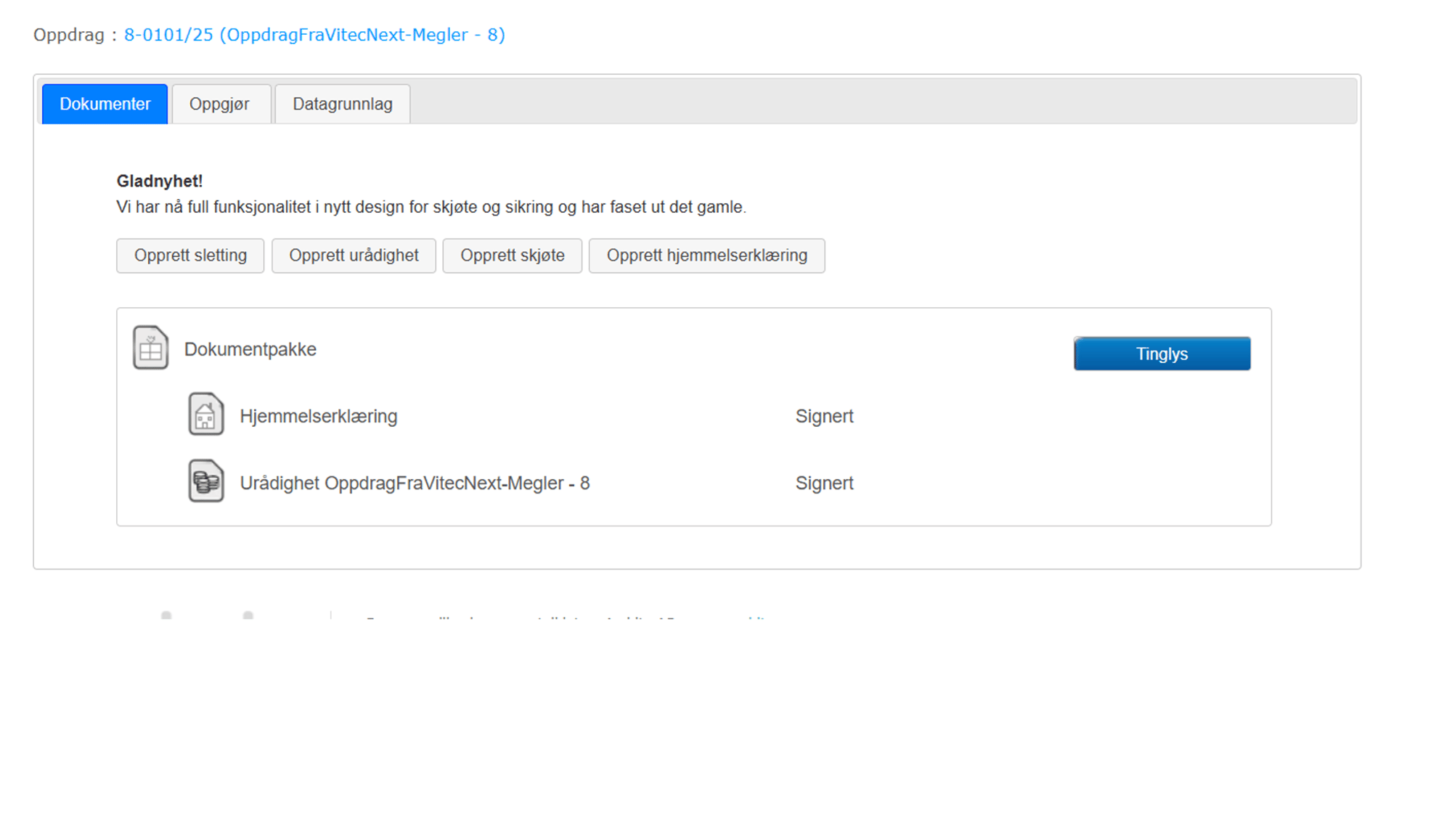Click the new design announcement text
This screenshot has height=840, width=1452.
[431, 207]
